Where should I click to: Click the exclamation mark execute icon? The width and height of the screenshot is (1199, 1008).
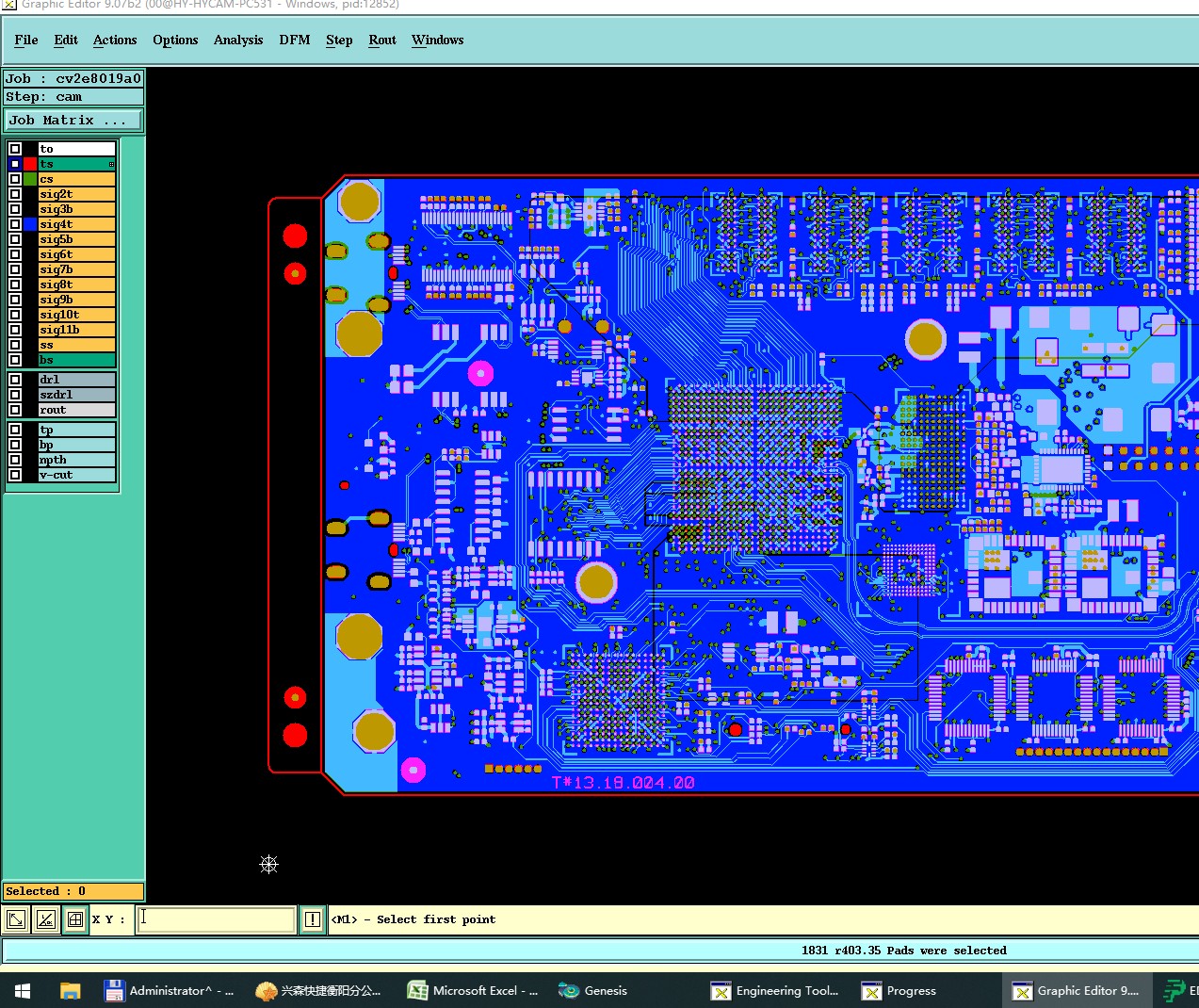coord(313,919)
